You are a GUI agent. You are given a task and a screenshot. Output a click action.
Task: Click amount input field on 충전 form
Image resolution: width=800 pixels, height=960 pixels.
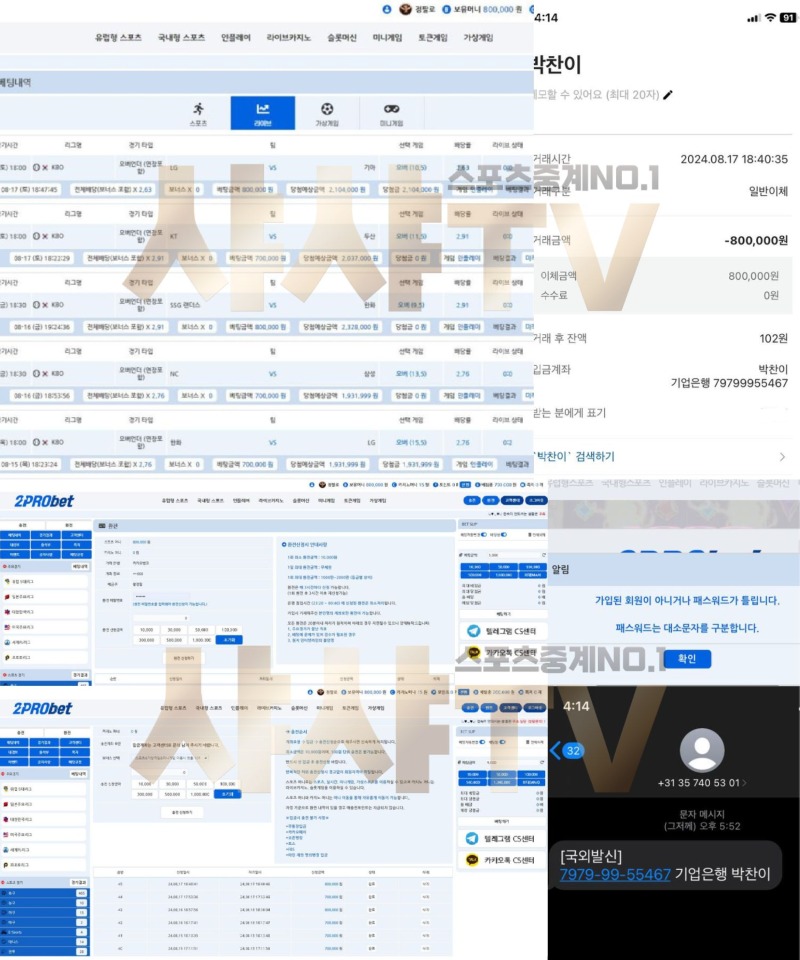click(160, 773)
